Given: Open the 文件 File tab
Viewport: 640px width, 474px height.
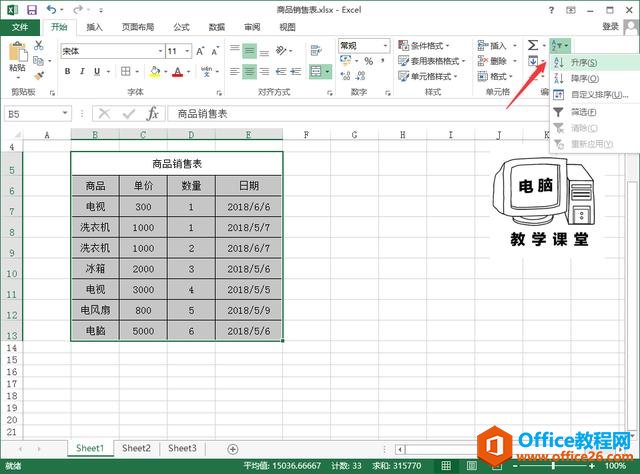Looking at the screenshot, I should [x=20, y=27].
